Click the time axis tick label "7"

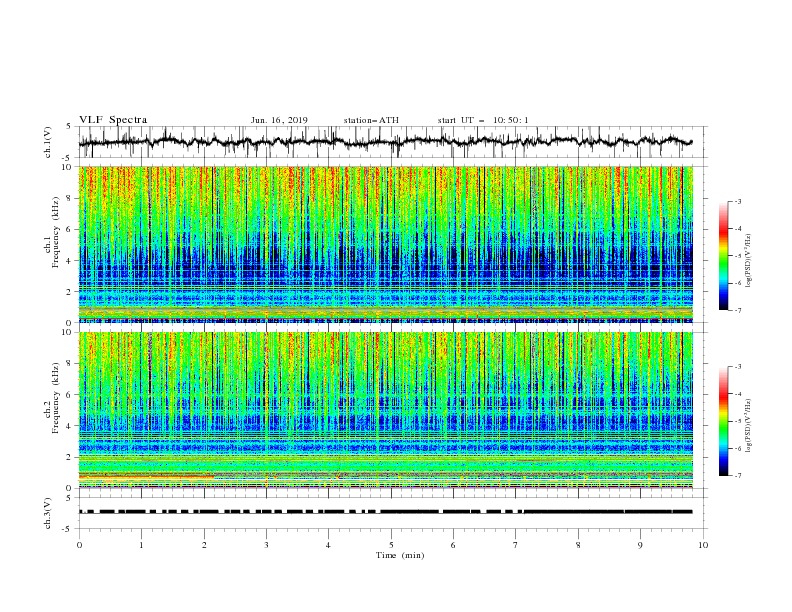[x=516, y=545]
